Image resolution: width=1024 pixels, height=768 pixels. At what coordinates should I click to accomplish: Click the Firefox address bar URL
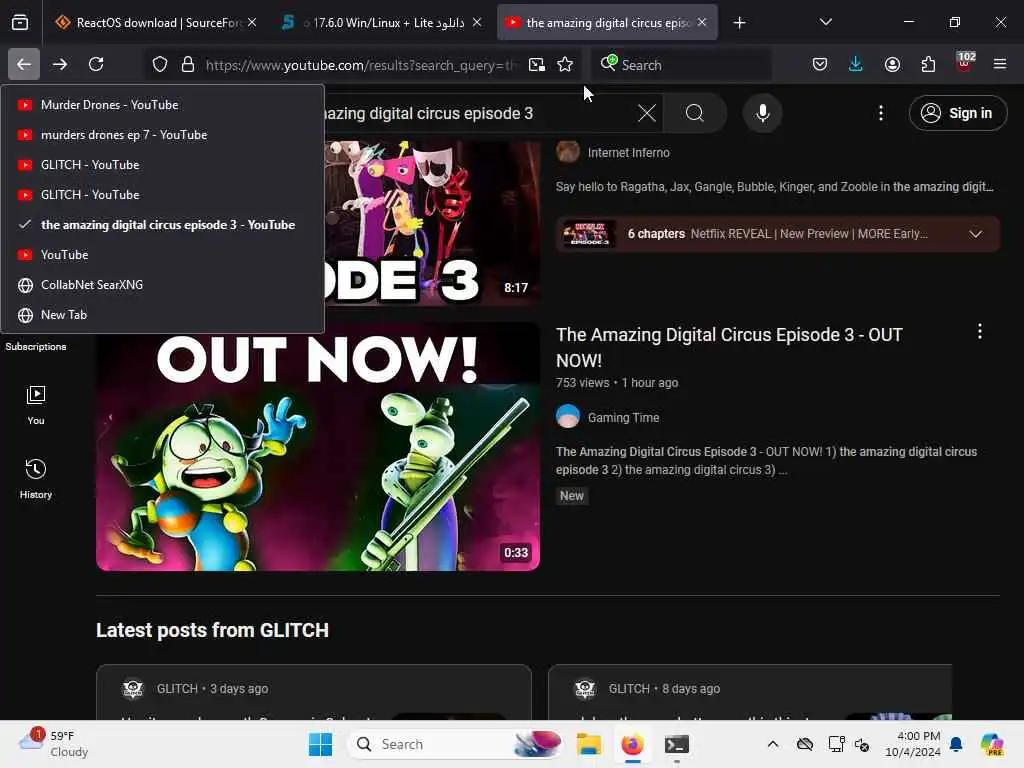tap(361, 65)
